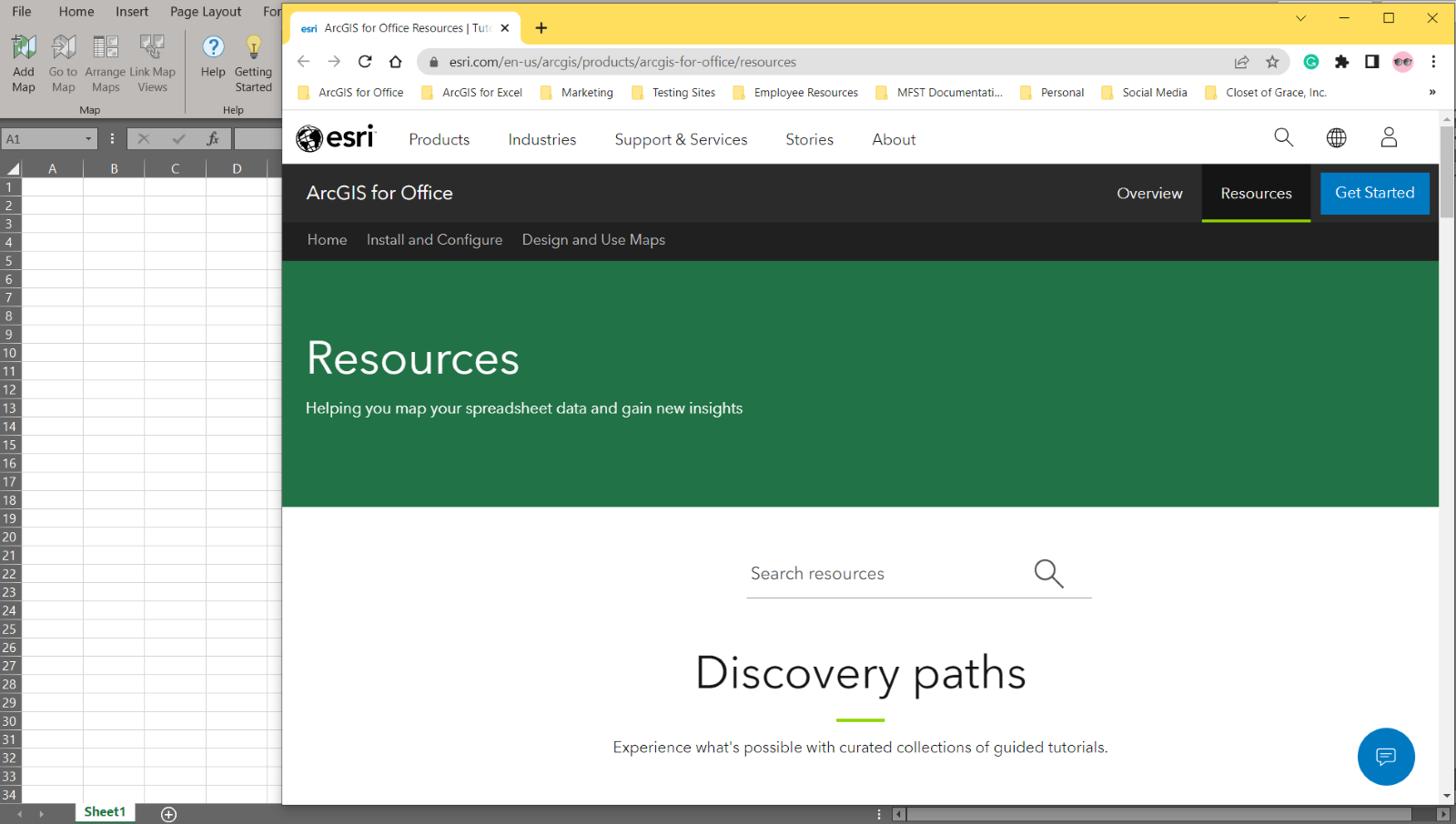Reload the esri page
This screenshot has width=1456, height=824.
click(x=365, y=62)
